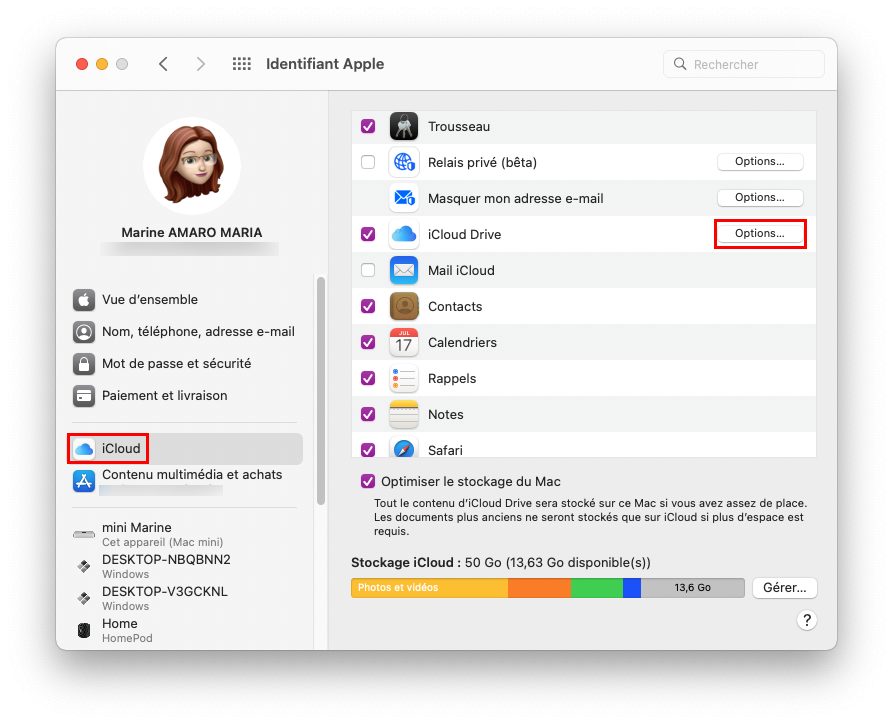Image resolution: width=893 pixels, height=724 pixels.
Task: Click the Contacts app icon
Action: click(403, 307)
